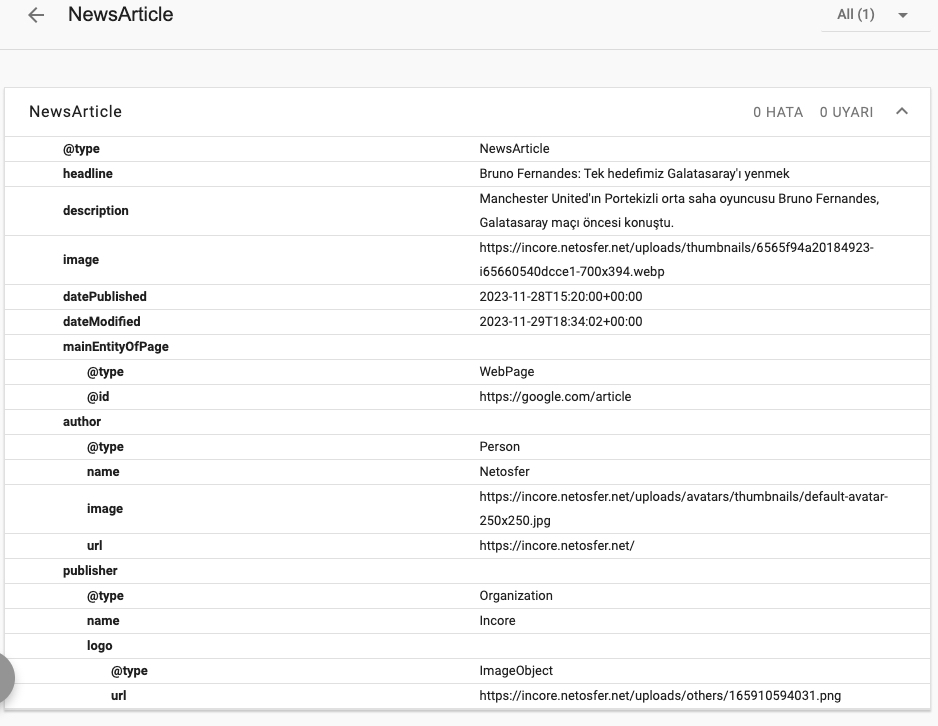Click the author name value Netosfer
Screen dimensions: 938x726
[504, 472]
